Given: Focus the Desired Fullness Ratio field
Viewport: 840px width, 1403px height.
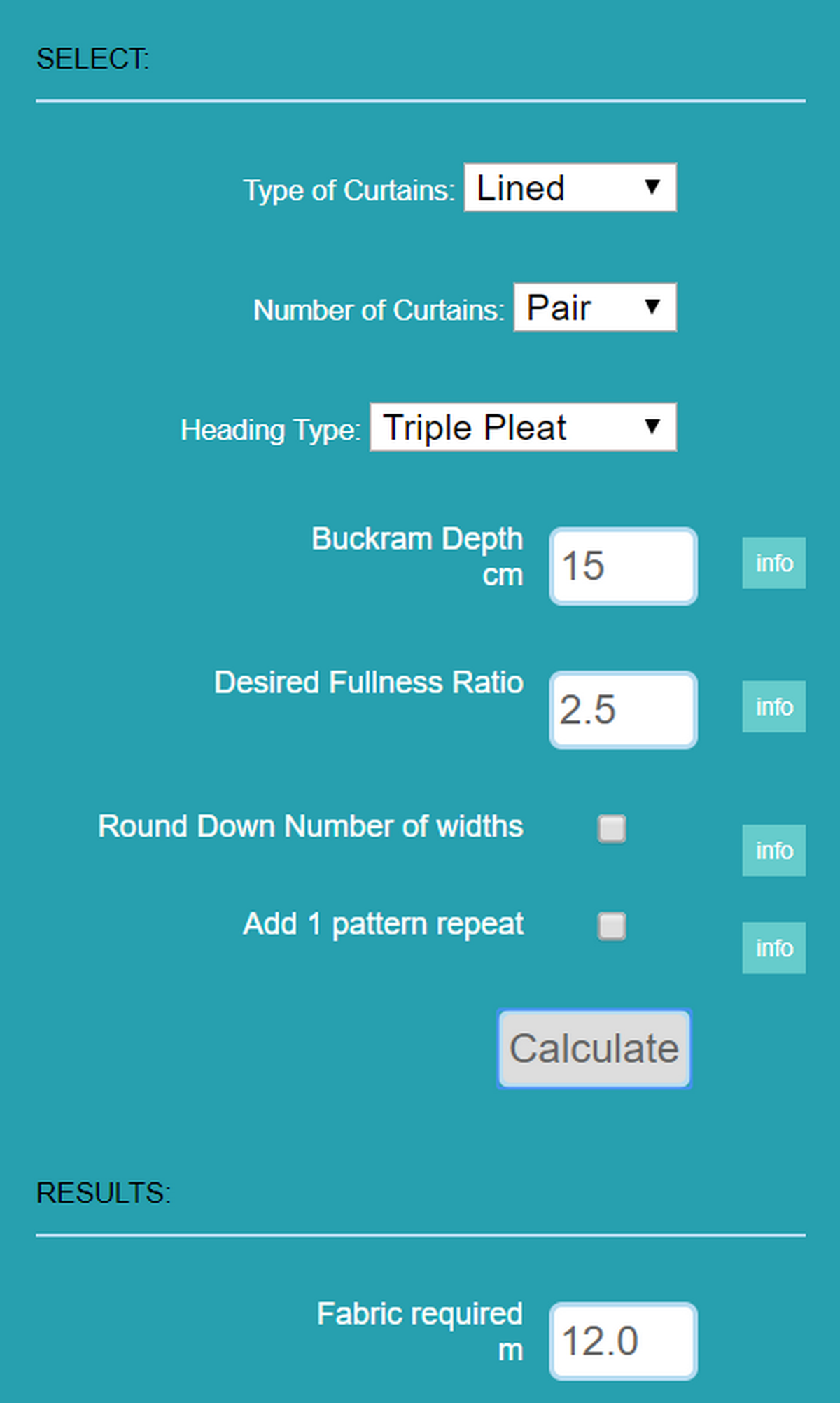Looking at the screenshot, I should click(x=623, y=710).
